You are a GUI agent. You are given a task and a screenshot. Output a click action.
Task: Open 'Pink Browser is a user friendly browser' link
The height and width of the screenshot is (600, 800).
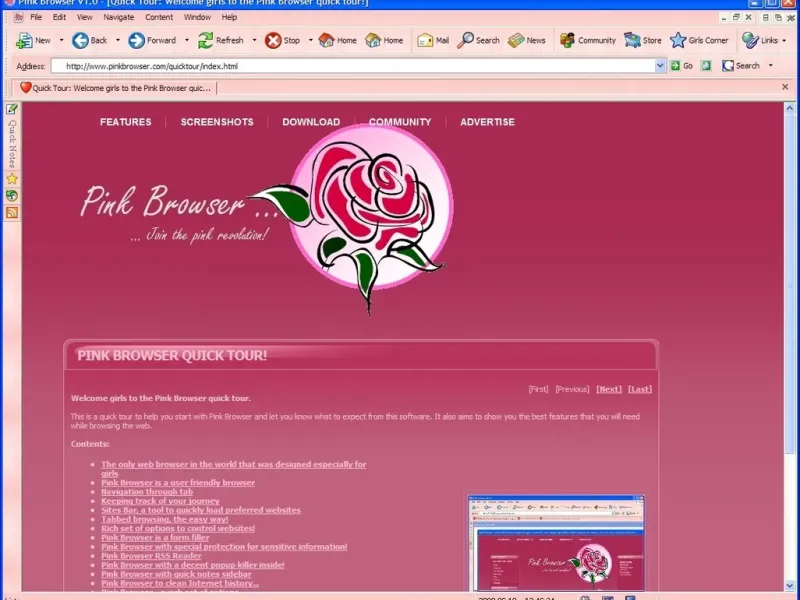tap(178, 482)
